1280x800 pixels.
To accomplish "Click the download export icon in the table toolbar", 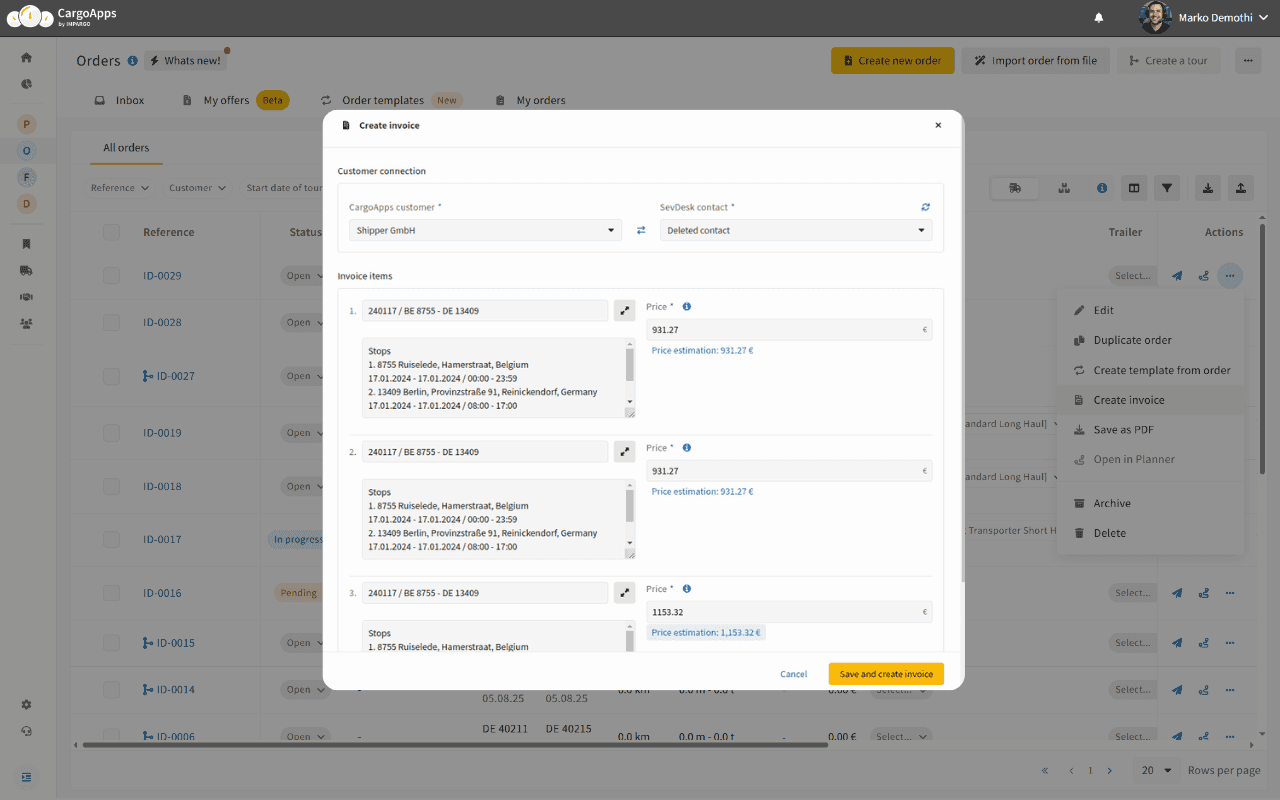I will [x=1207, y=187].
